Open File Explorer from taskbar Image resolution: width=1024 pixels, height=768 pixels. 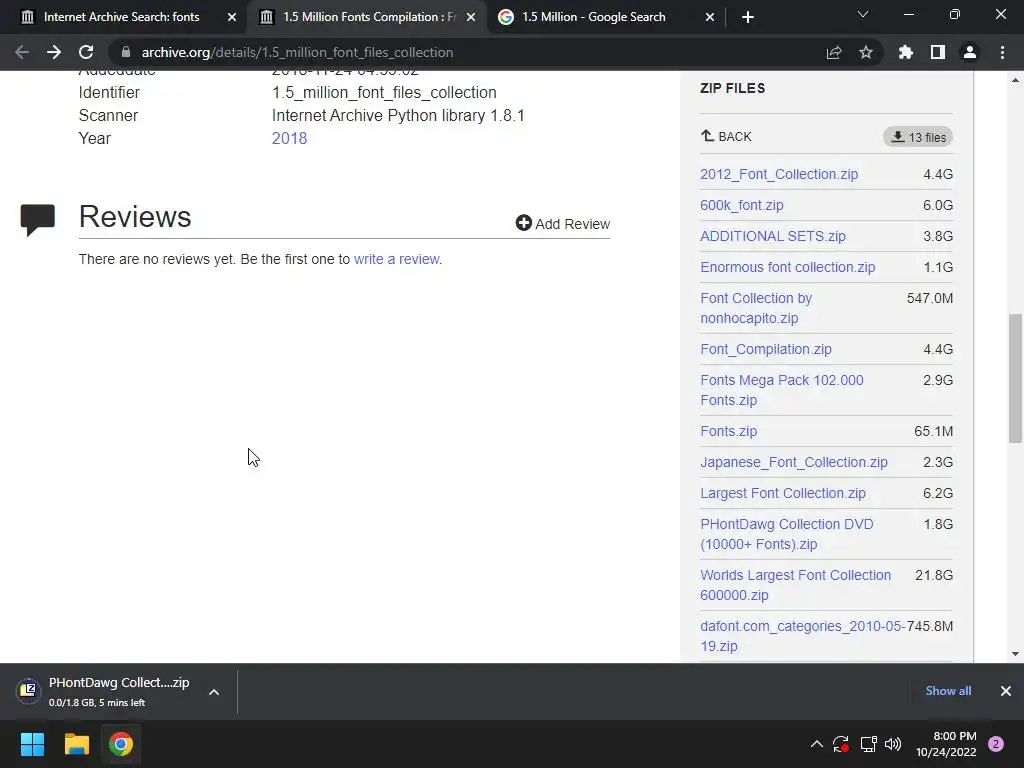tap(76, 744)
